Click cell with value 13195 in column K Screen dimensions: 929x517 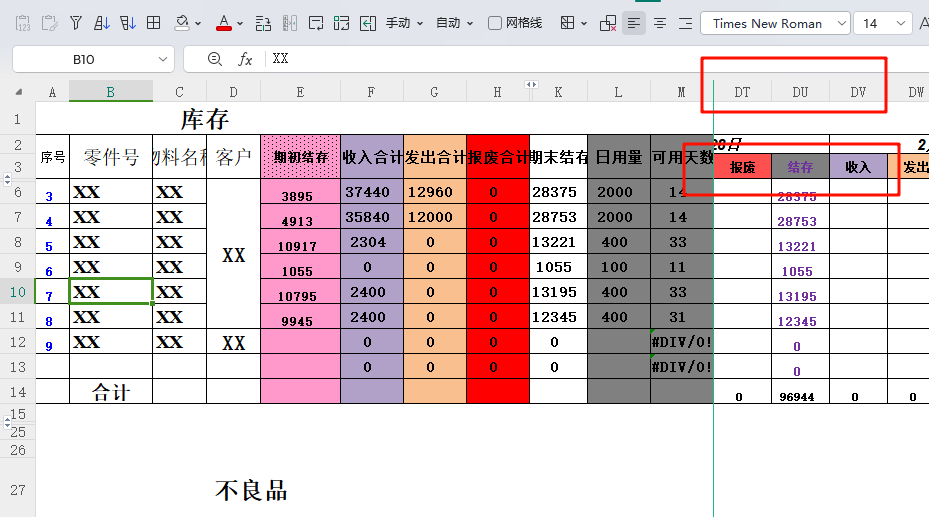pyautogui.click(x=558, y=292)
